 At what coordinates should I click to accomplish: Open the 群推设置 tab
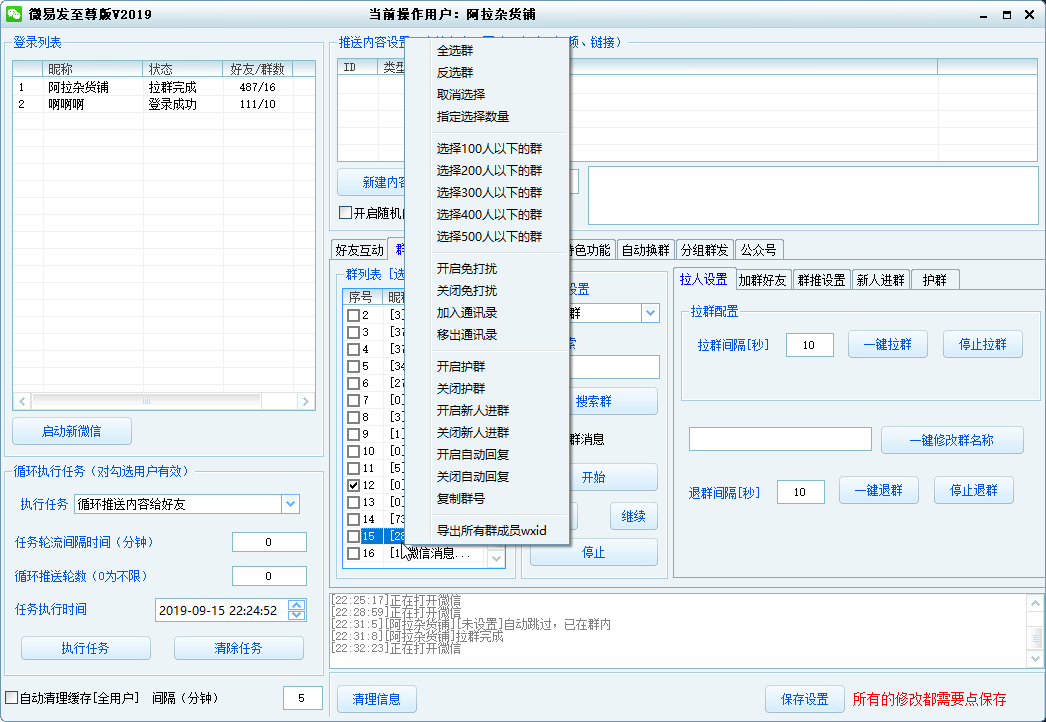pos(822,280)
